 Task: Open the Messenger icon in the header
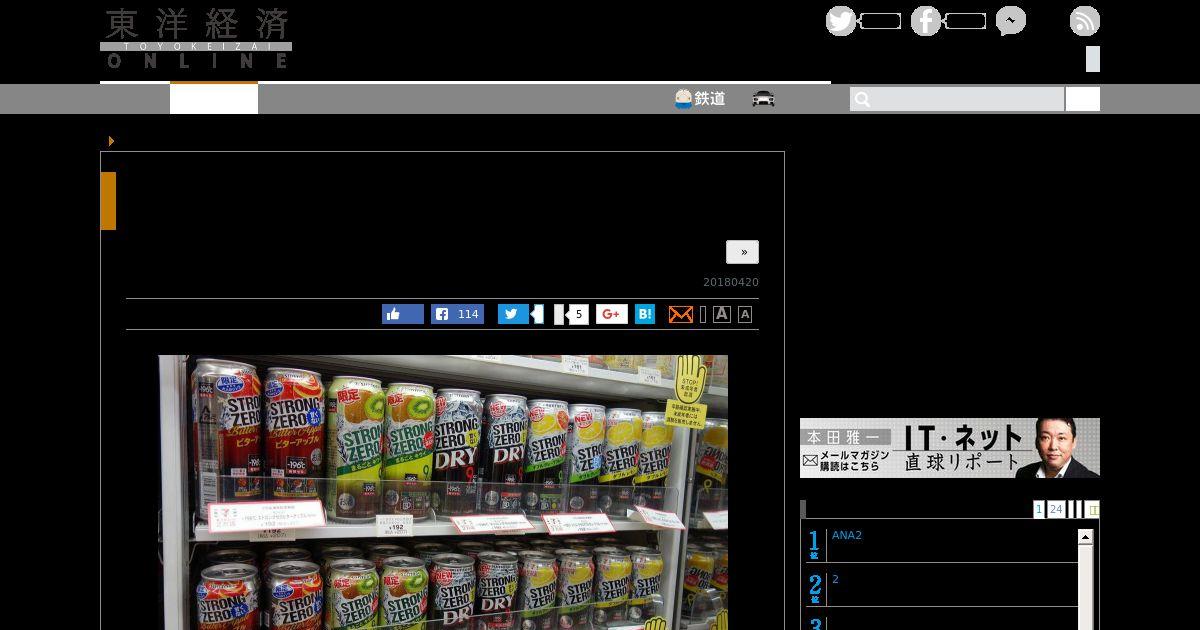click(x=1011, y=21)
